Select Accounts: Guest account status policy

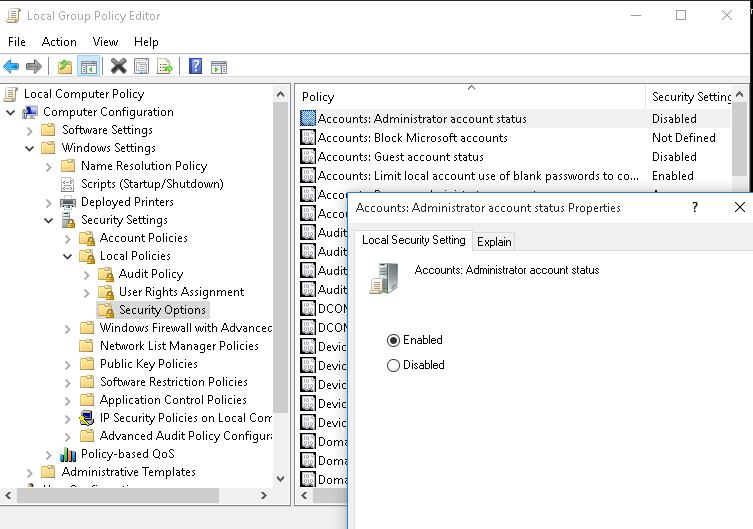tap(400, 157)
